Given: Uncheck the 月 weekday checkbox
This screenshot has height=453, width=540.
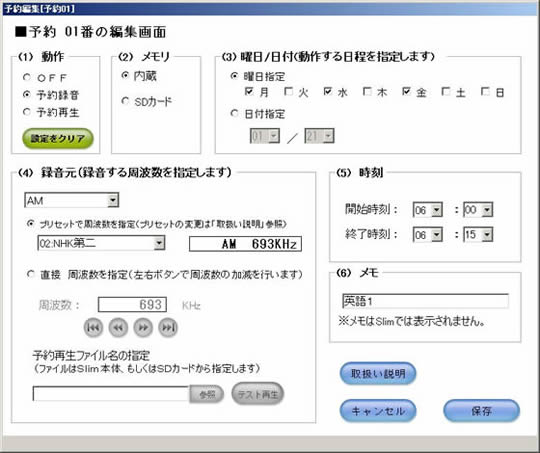Looking at the screenshot, I should pos(249,92).
